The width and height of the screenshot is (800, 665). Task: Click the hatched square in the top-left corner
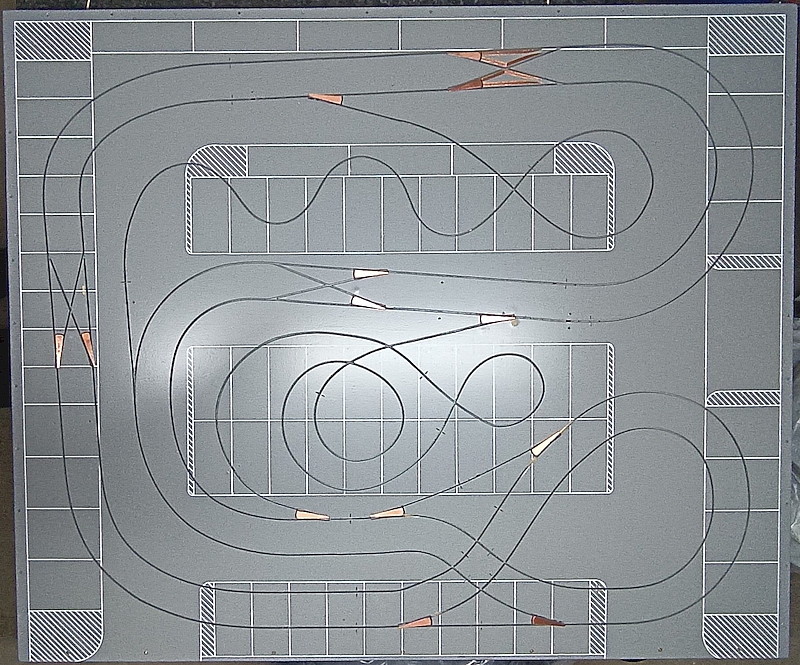[52, 40]
